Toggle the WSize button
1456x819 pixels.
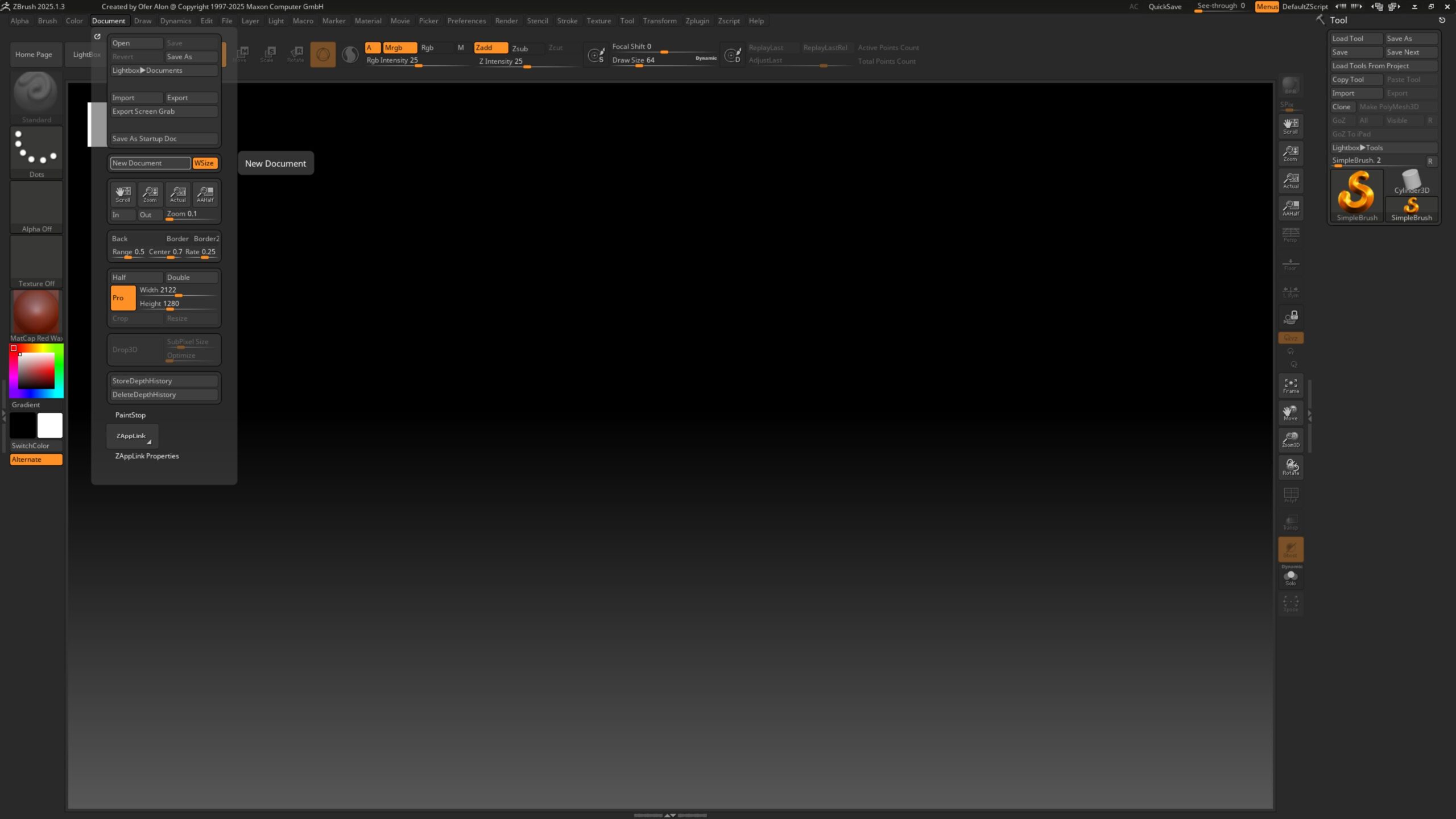204,163
